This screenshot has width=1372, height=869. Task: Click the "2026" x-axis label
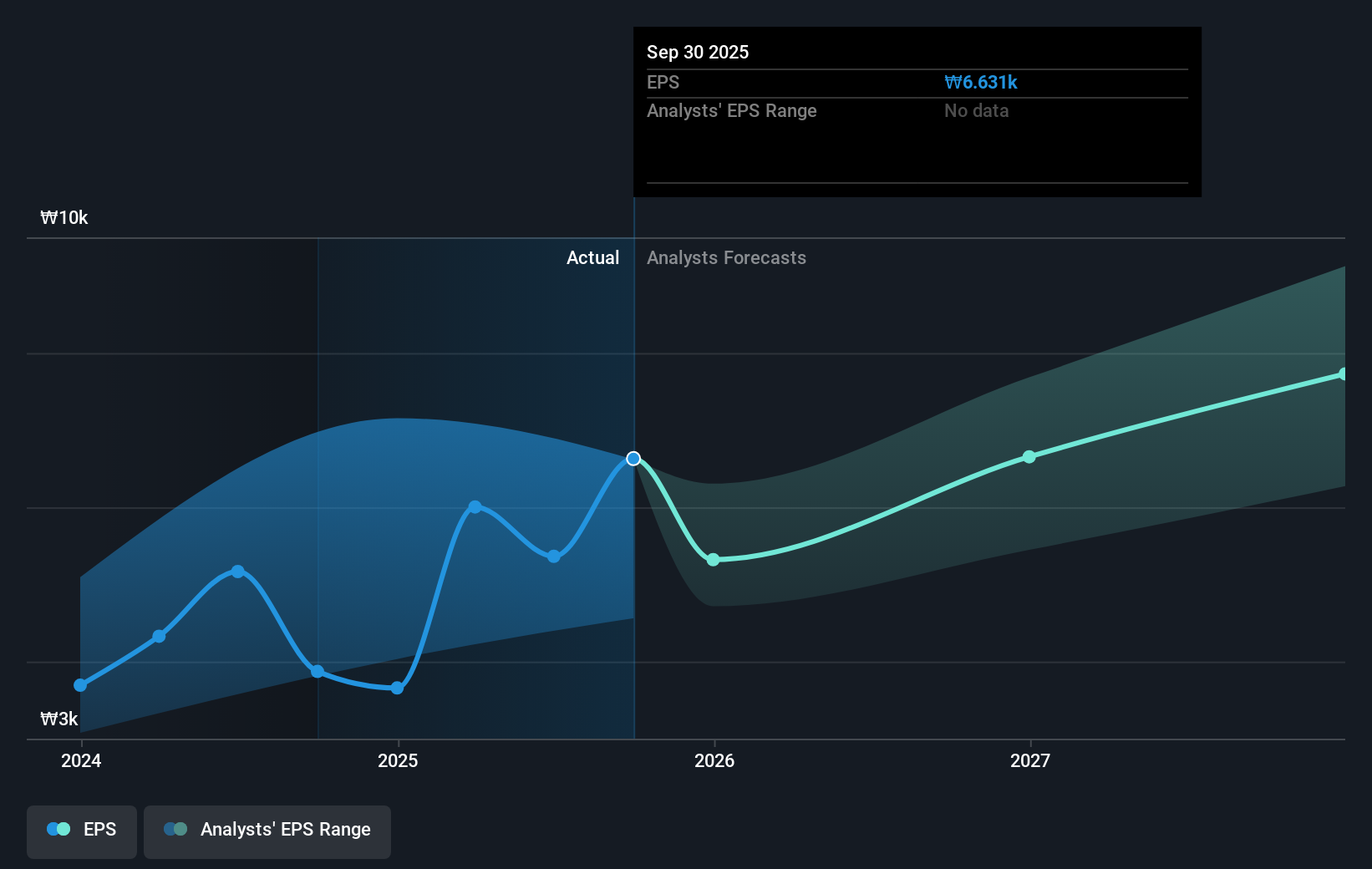tap(714, 760)
